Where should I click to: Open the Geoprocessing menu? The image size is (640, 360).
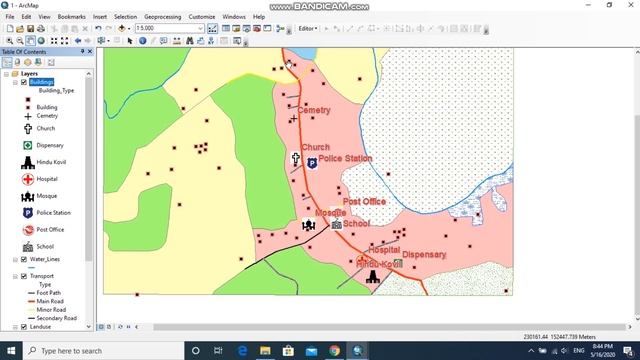tap(162, 17)
